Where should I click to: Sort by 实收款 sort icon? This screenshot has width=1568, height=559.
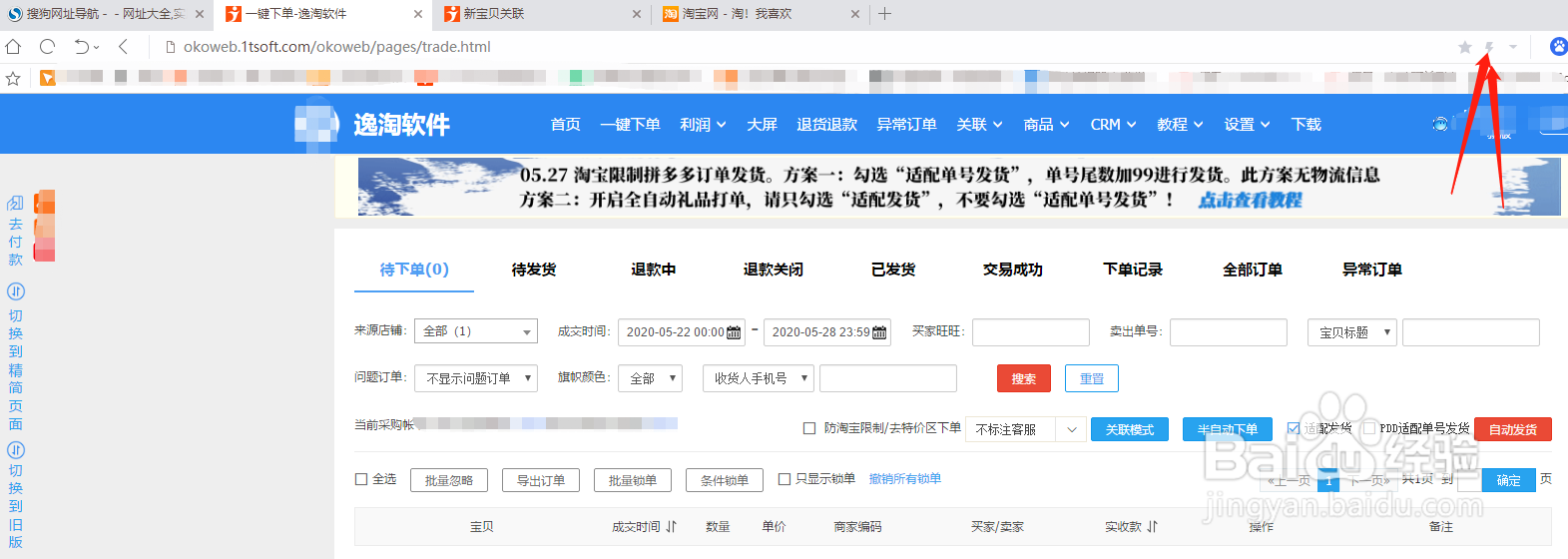click(x=1153, y=527)
